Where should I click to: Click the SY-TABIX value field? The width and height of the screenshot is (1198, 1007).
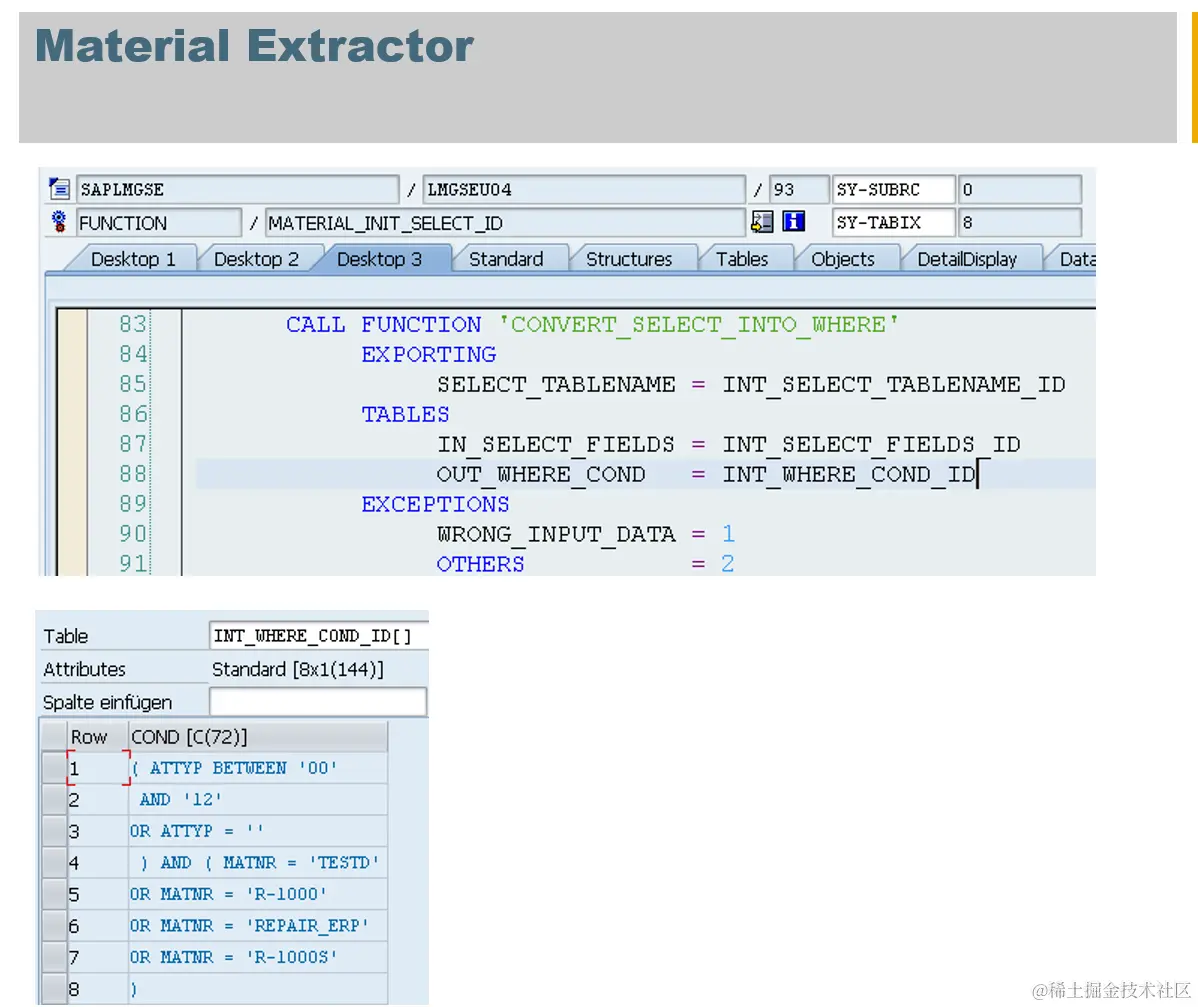(x=1020, y=222)
